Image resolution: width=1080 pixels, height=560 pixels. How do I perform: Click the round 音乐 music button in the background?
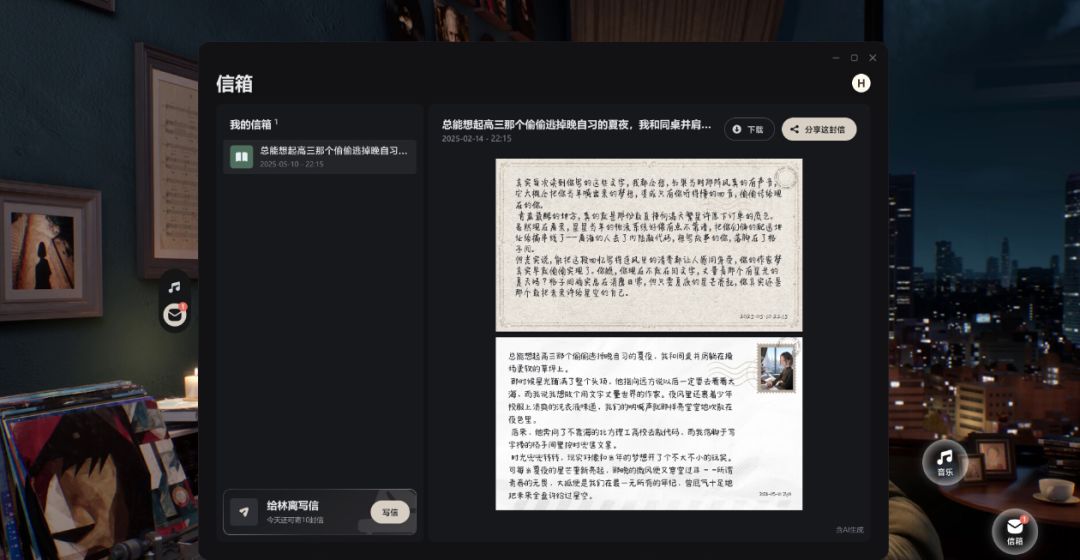[x=945, y=462]
